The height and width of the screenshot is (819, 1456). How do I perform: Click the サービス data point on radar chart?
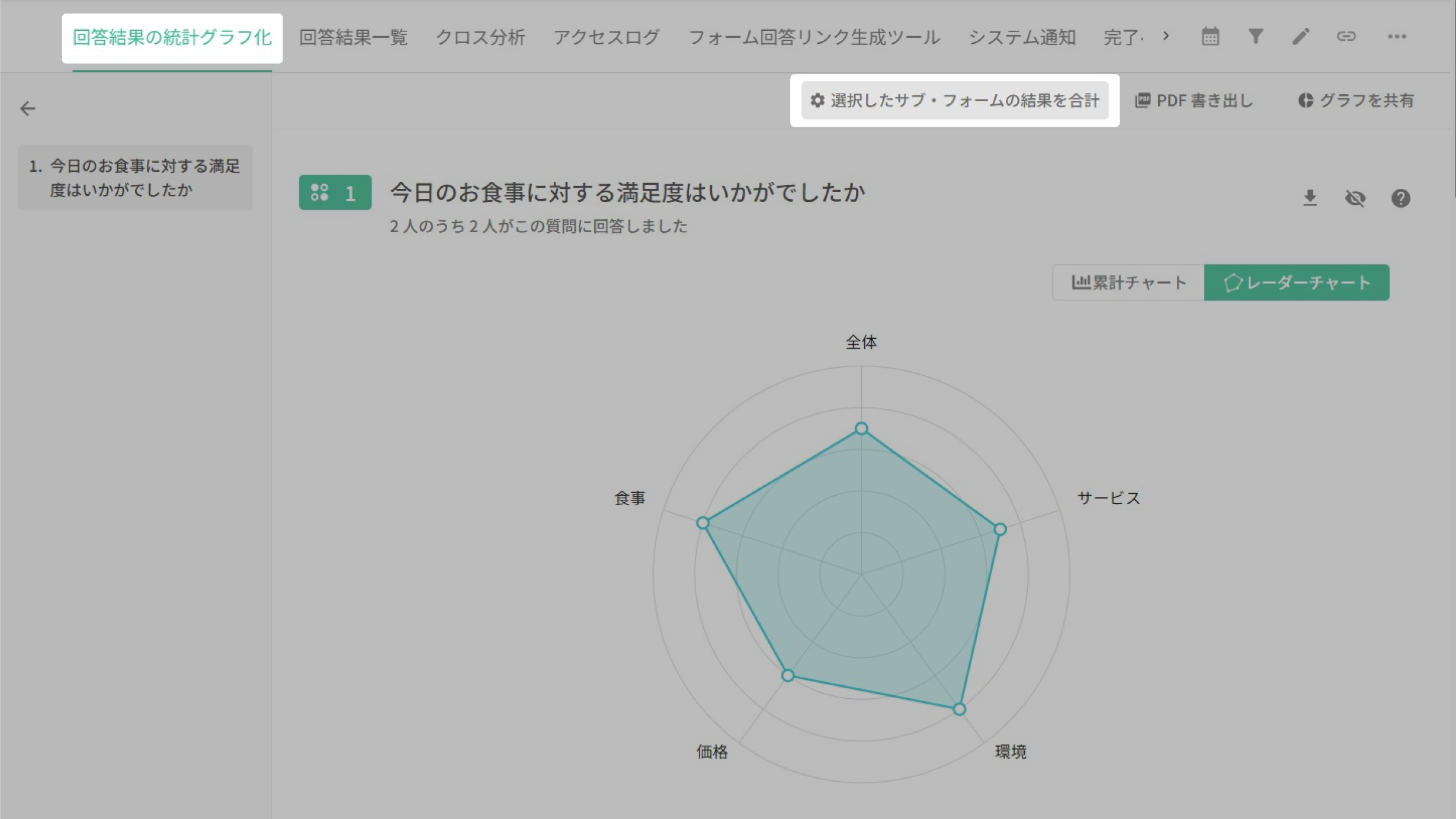pos(1000,529)
